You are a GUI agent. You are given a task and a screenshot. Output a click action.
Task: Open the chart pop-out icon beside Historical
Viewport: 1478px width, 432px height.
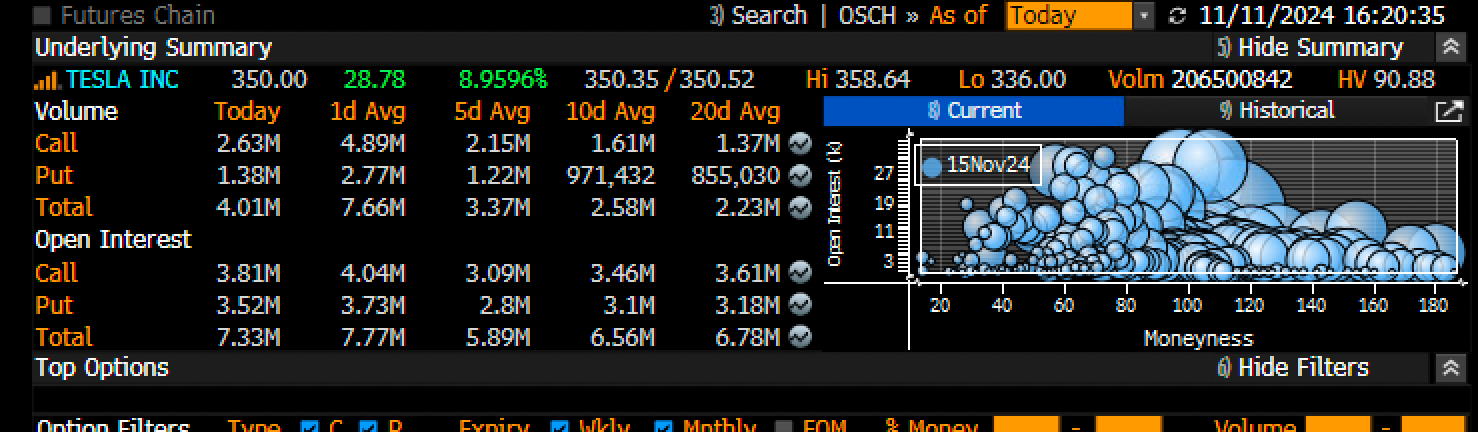click(x=1448, y=111)
